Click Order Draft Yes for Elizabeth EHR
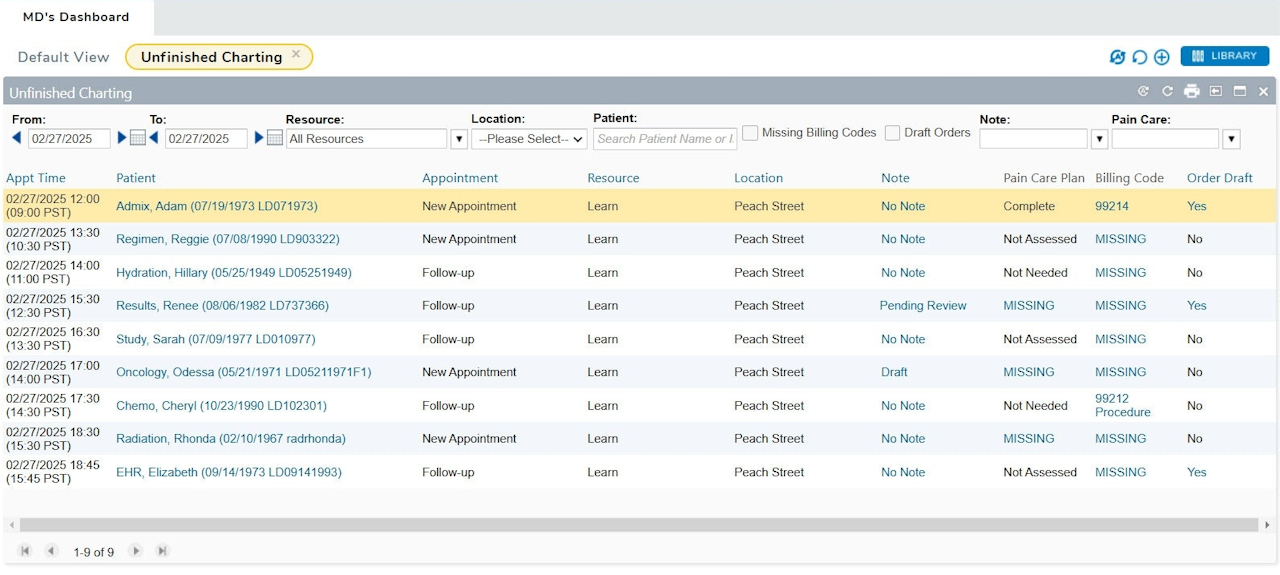1280x575 pixels. click(x=1197, y=472)
